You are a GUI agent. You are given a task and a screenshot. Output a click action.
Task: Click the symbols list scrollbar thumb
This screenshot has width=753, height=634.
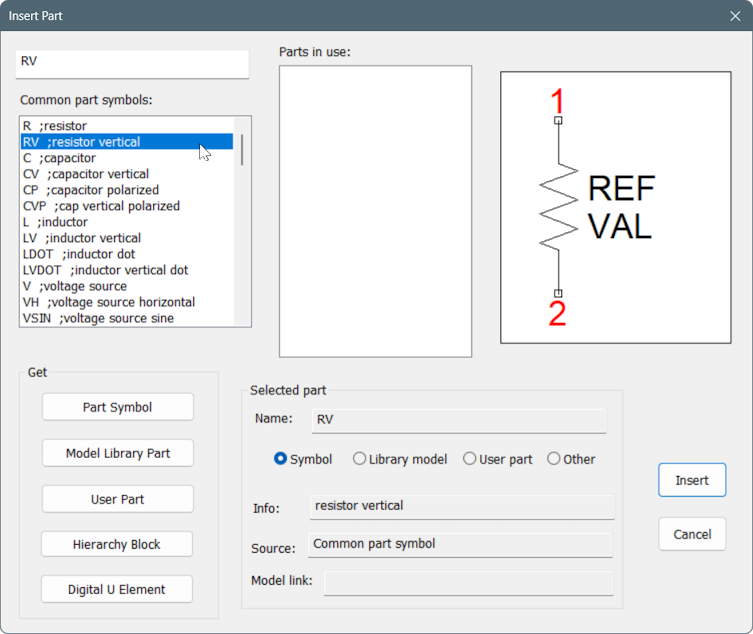pyautogui.click(x=242, y=150)
